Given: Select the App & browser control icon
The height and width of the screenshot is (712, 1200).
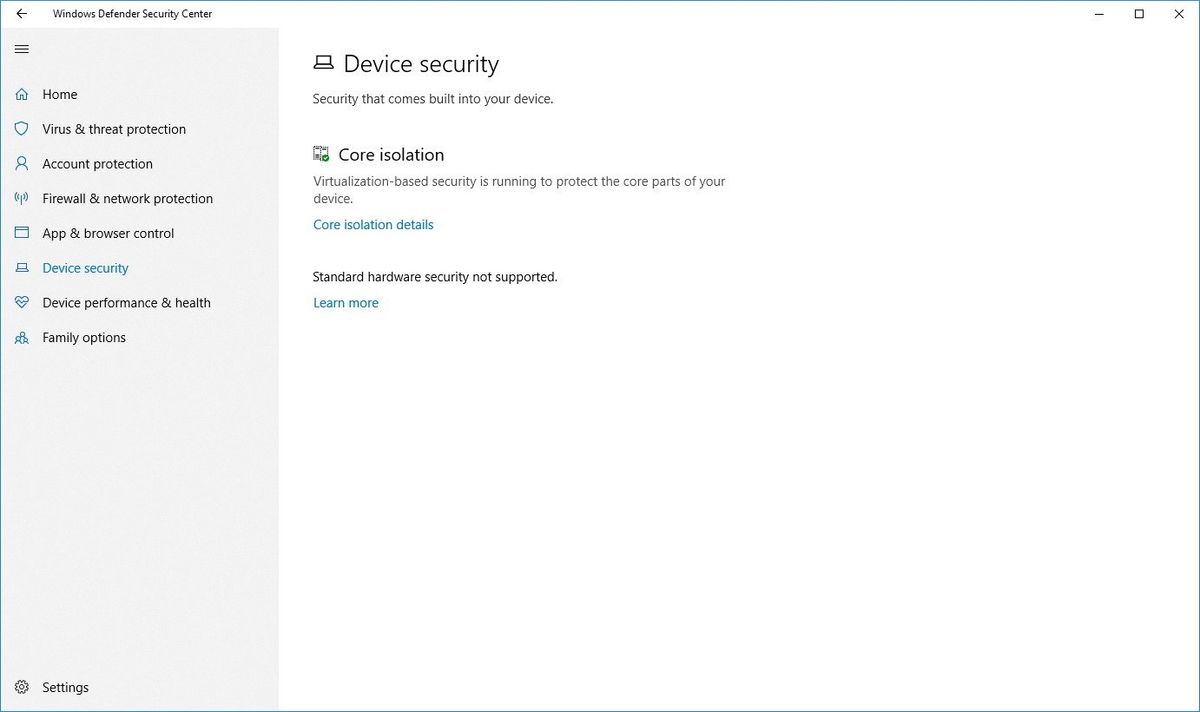Looking at the screenshot, I should tap(22, 233).
